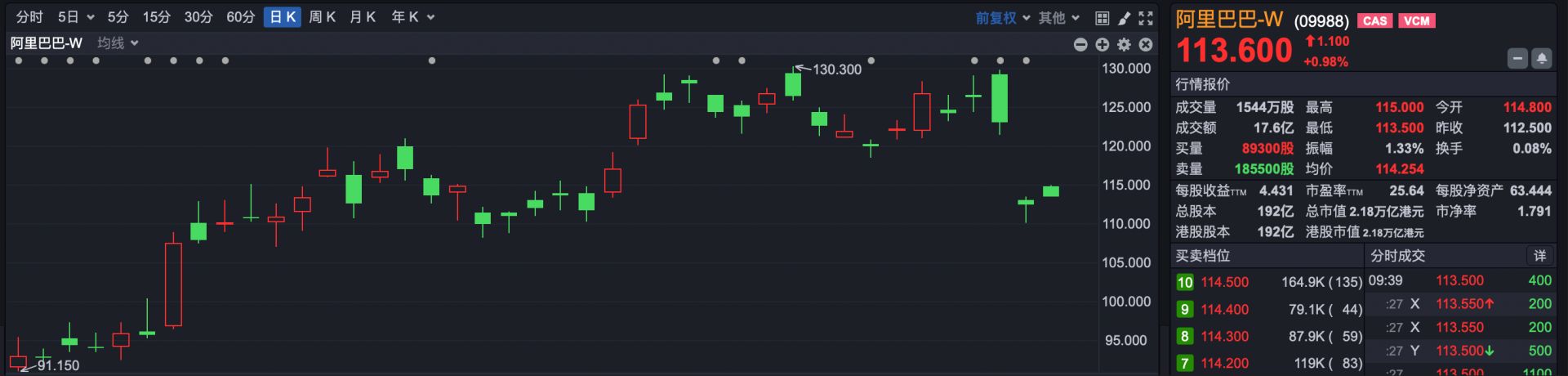
Task: Click the 成交量 value 1544万股
Action: point(1265,107)
